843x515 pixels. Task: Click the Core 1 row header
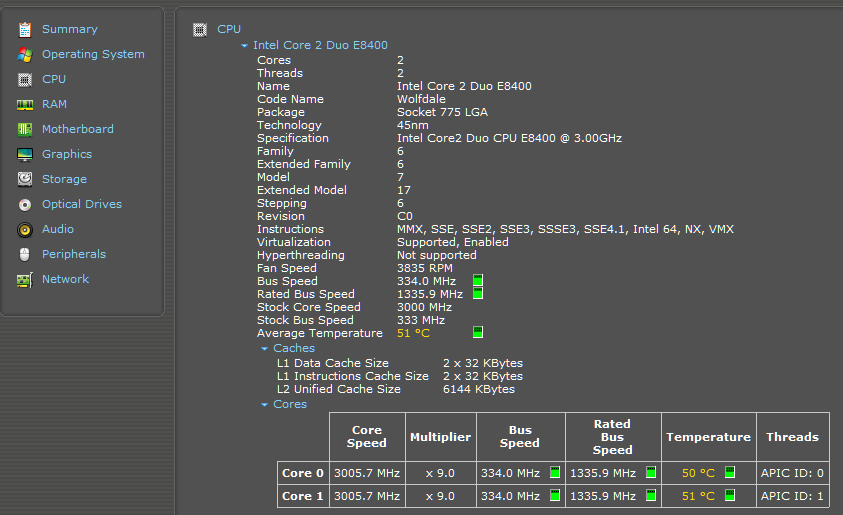(303, 496)
